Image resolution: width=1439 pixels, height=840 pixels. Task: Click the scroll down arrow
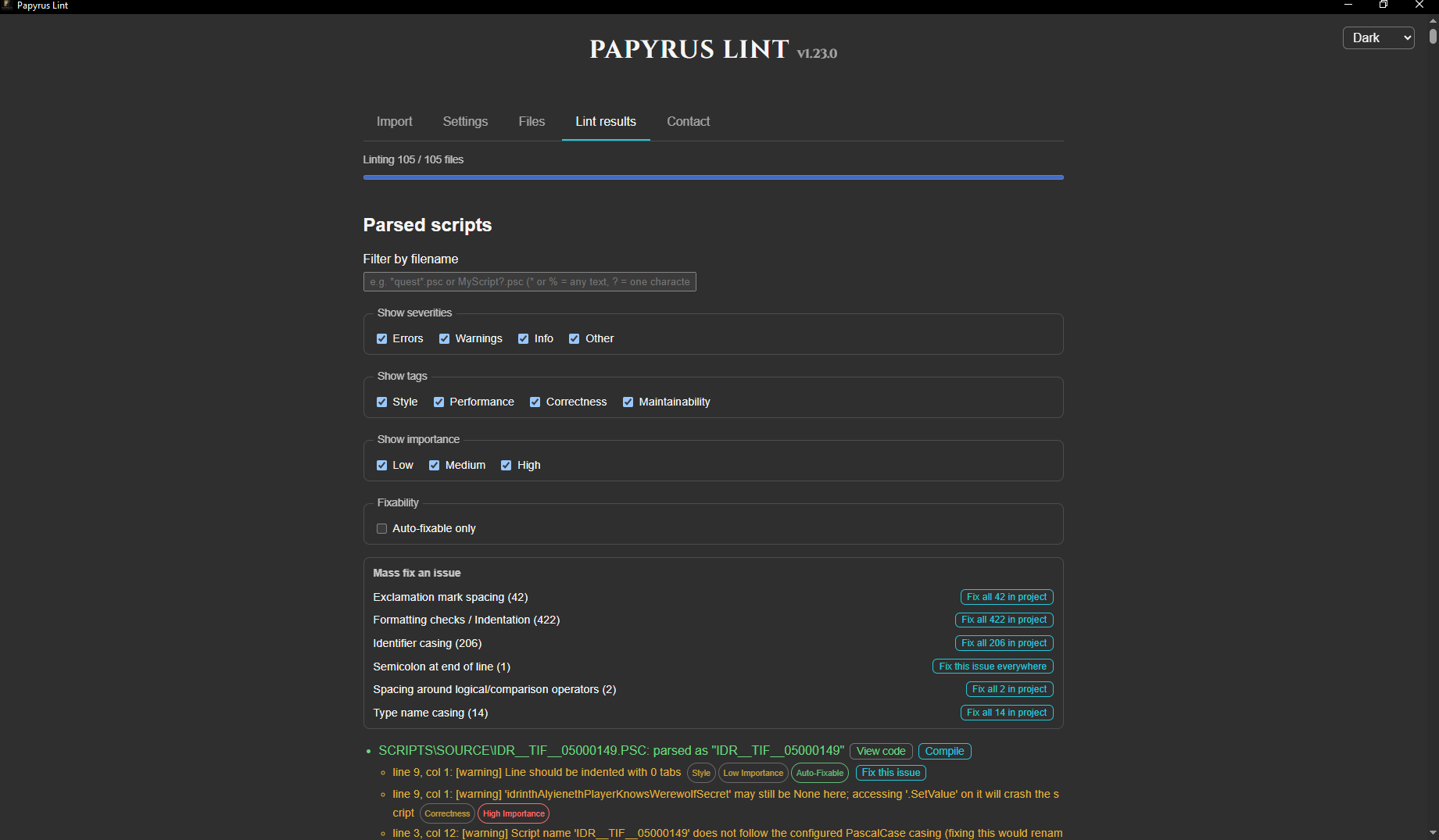tap(1433, 833)
